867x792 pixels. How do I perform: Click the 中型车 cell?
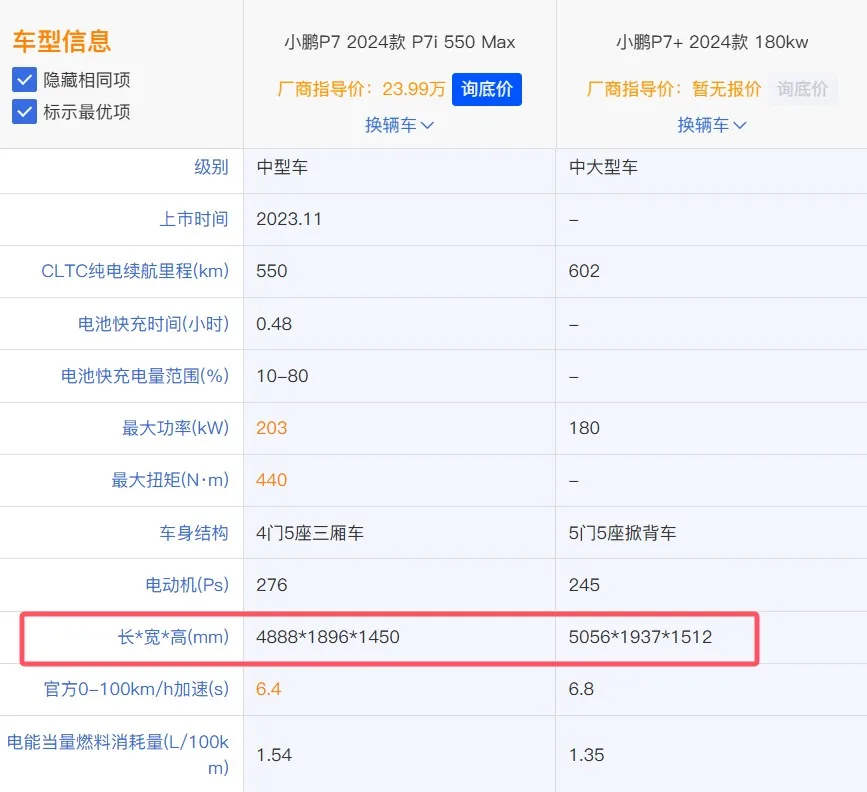click(x=282, y=167)
